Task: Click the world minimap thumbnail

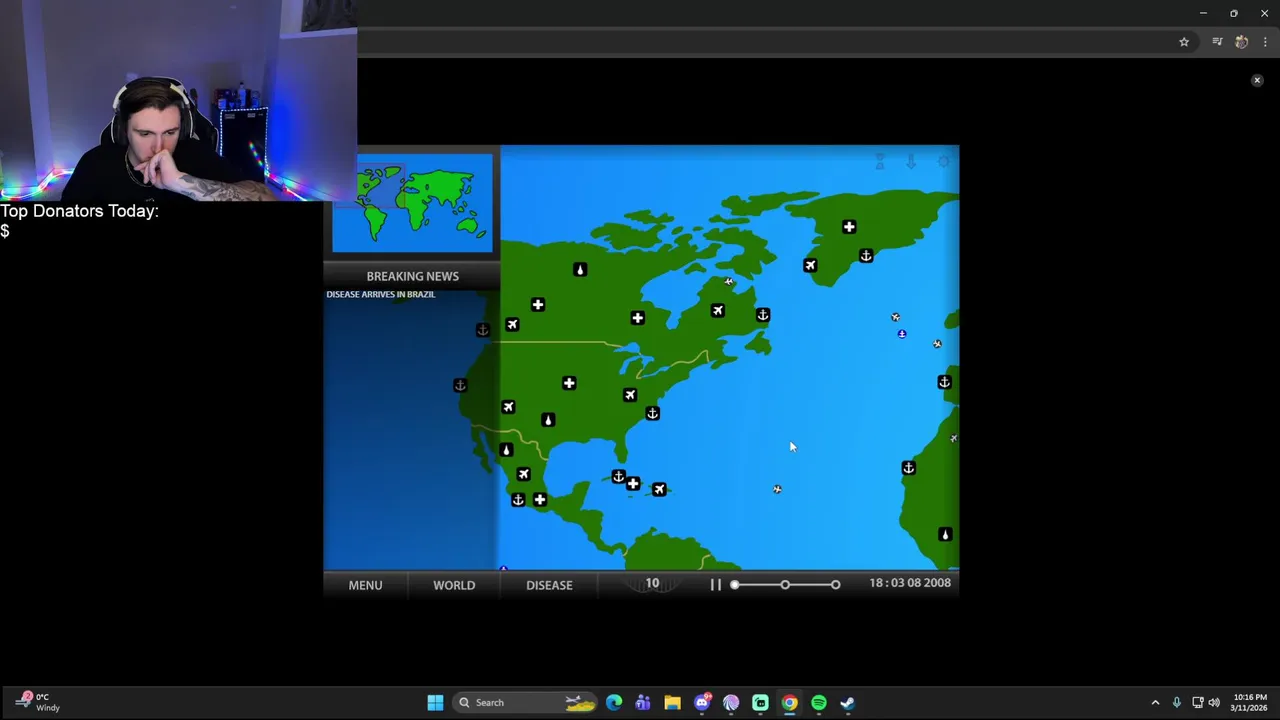Action: point(412,203)
